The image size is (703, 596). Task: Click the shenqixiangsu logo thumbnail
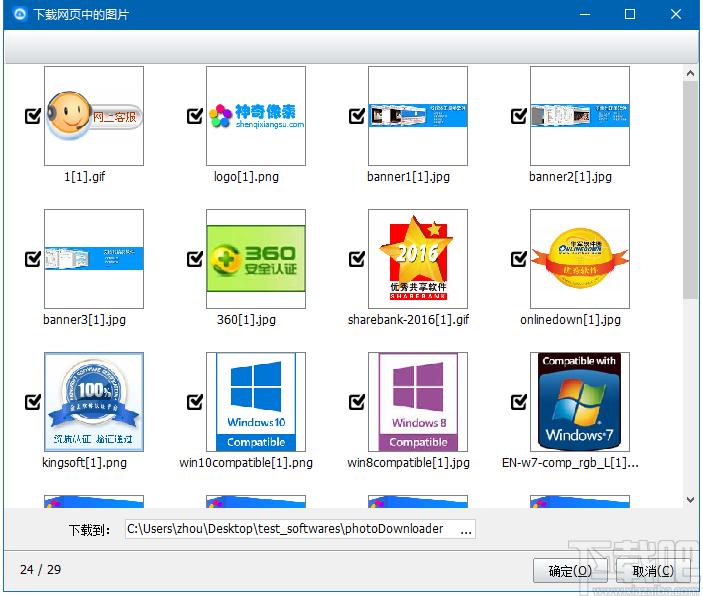point(256,116)
